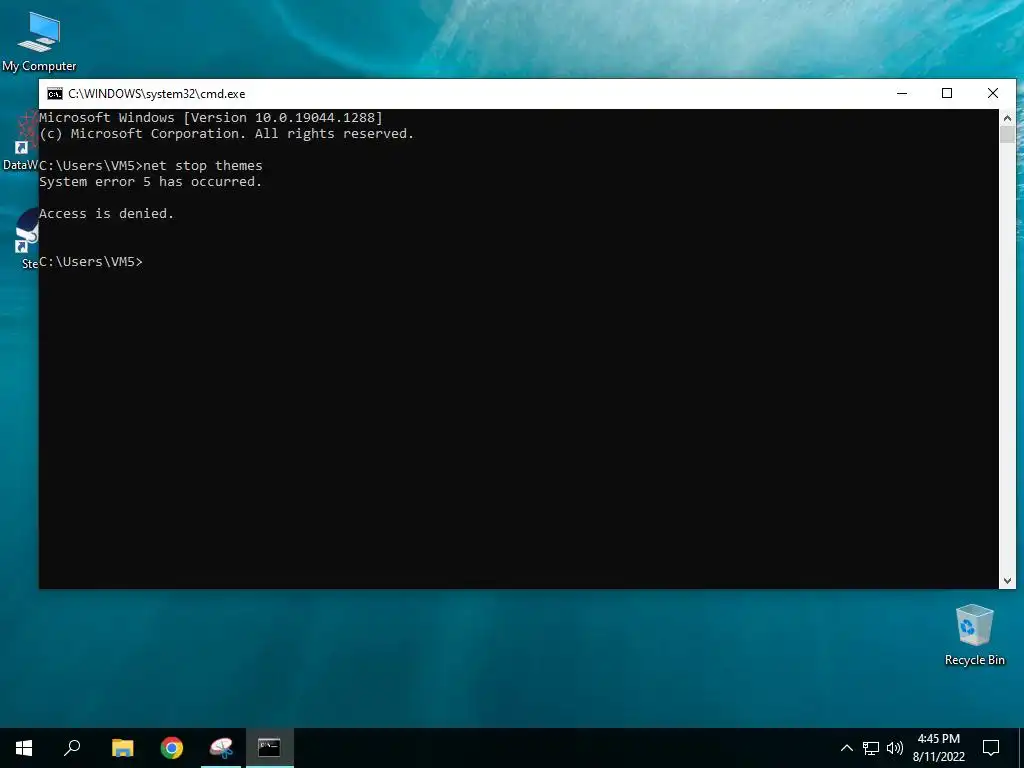
Task: Click the 'Microsoft Windows [Version 10.0.19044.1288]' line
Action: [x=211, y=118]
